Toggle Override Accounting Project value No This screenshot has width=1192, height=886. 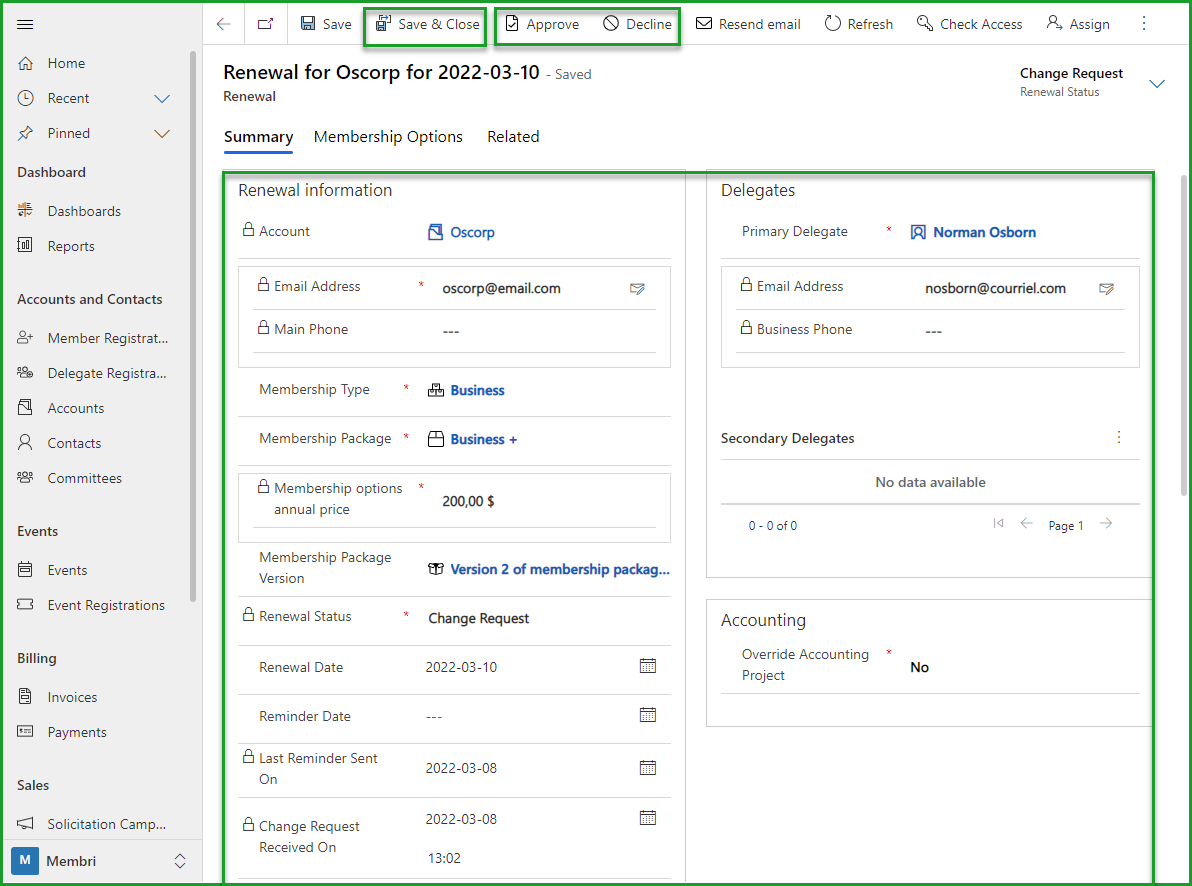tap(919, 667)
